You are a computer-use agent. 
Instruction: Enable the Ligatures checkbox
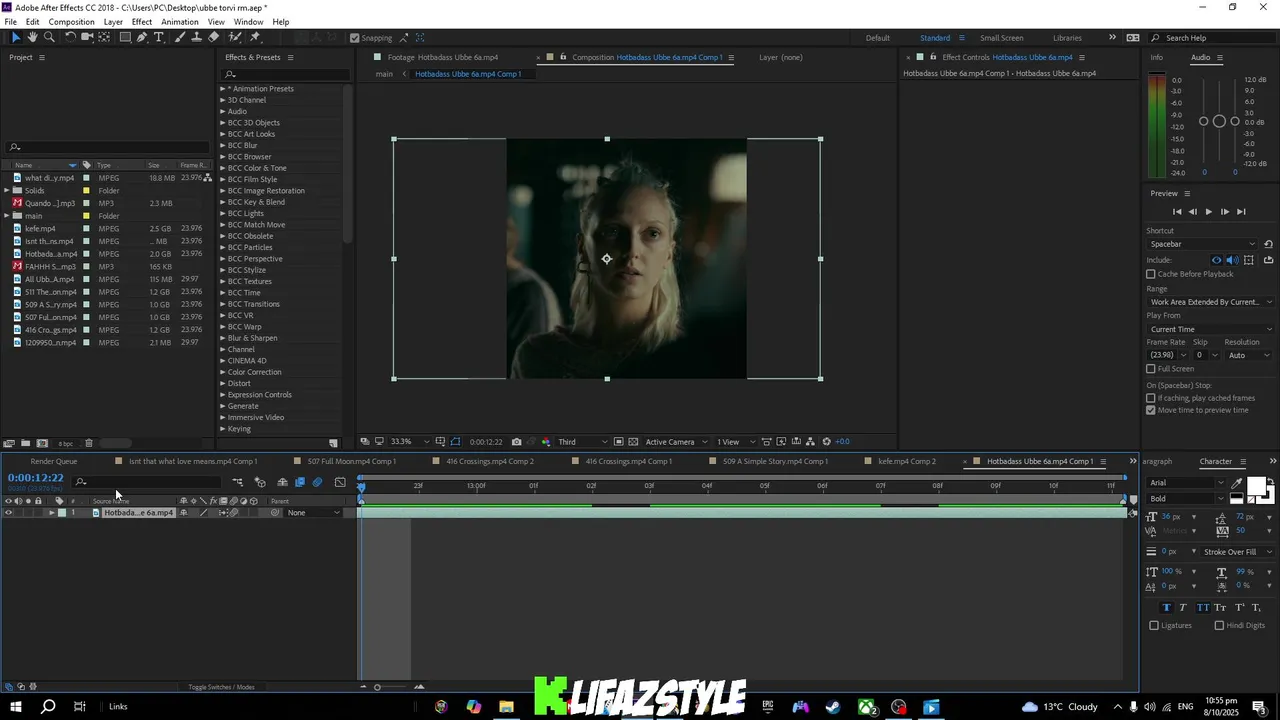tap(1154, 625)
